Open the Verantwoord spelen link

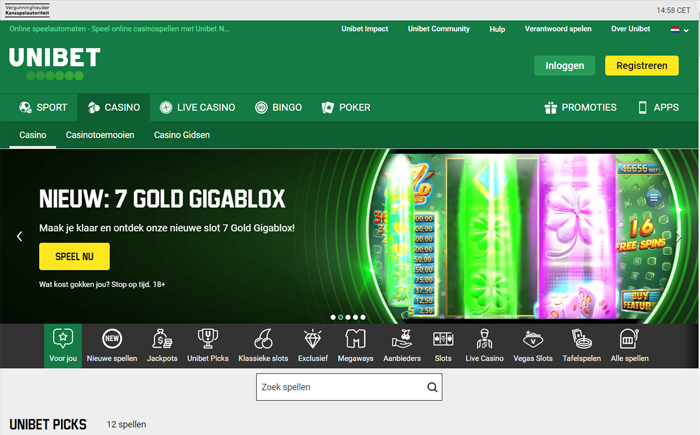(558, 29)
